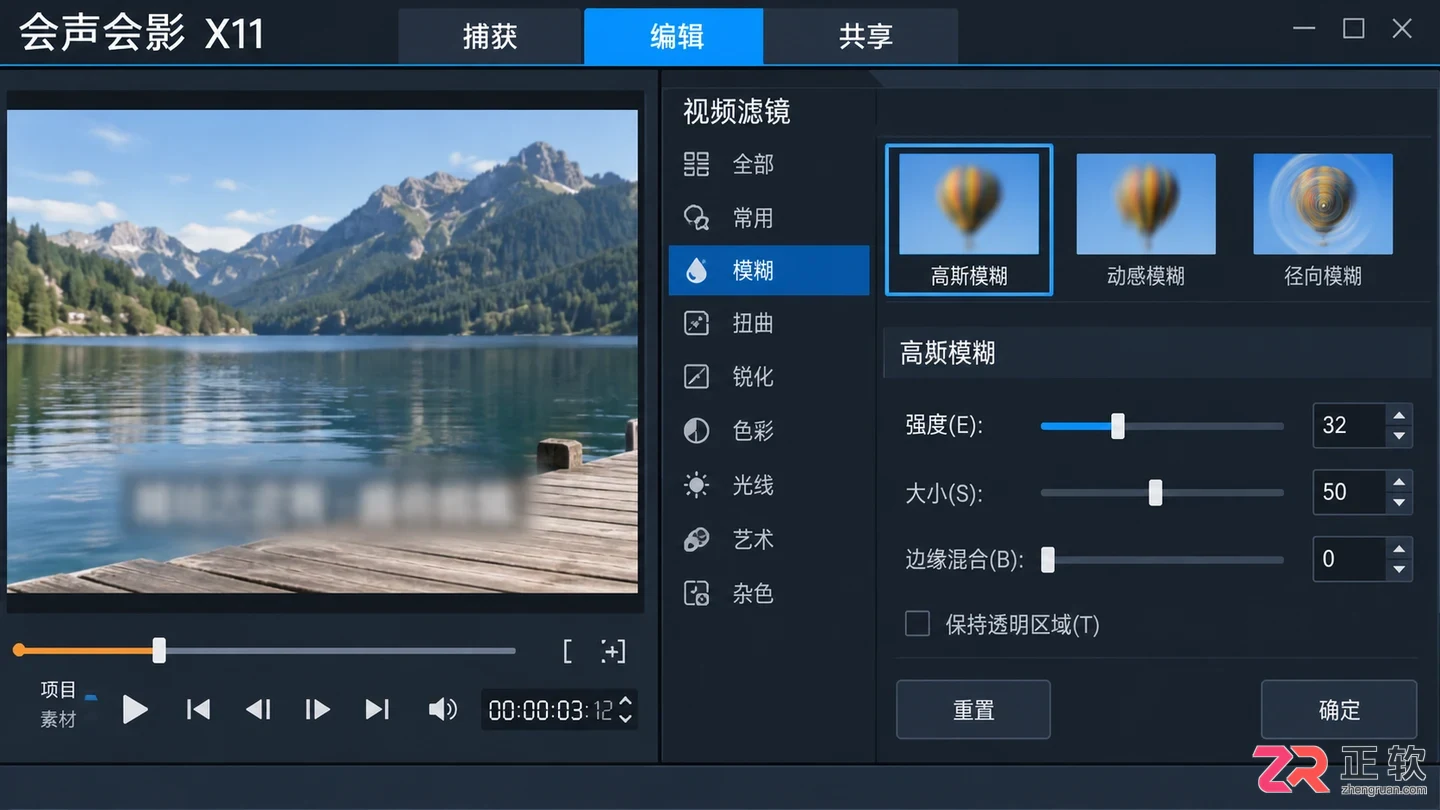Enable the 保持透明区域(T) checkbox

coord(917,625)
